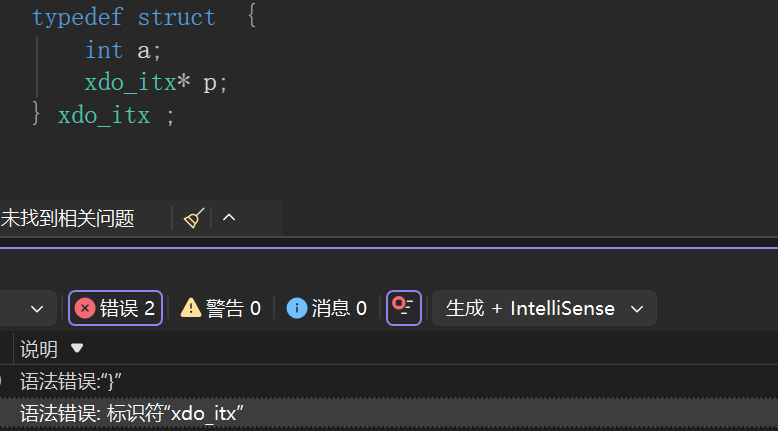
Task: Click the broom code cleanup icon
Action: [x=194, y=218]
